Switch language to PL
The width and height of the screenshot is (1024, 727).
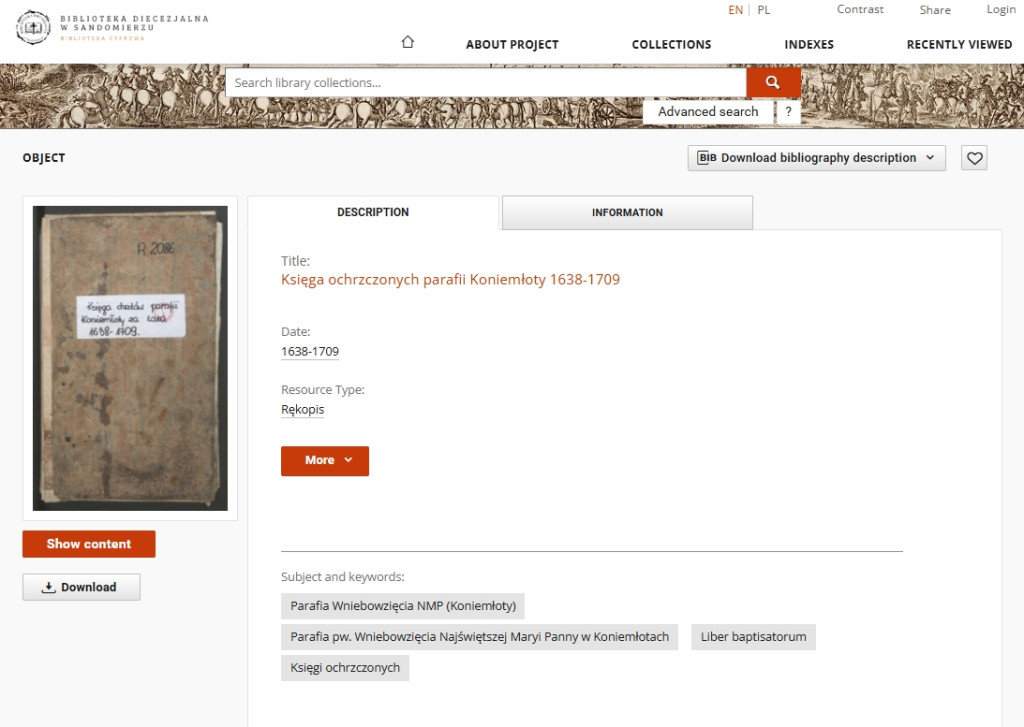[764, 10]
